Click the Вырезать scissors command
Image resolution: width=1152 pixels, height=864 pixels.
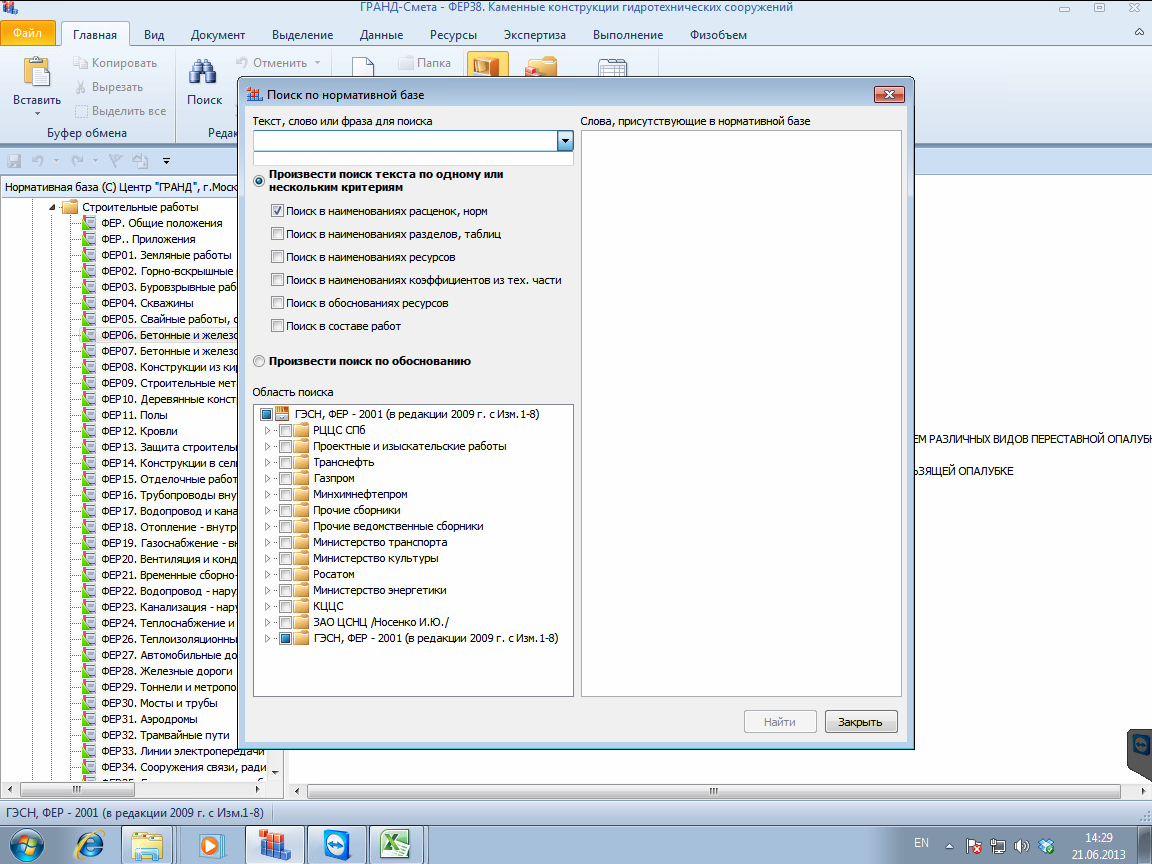click(x=109, y=87)
